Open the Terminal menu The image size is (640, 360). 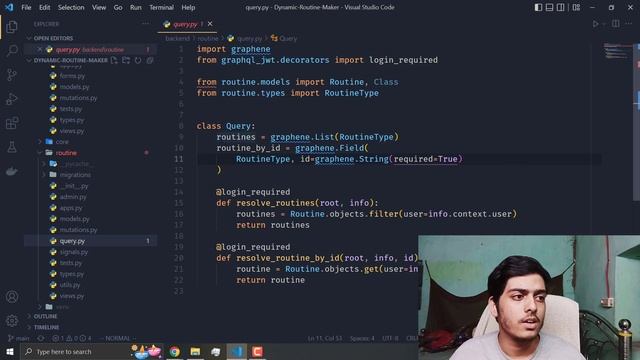[x=161, y=7]
